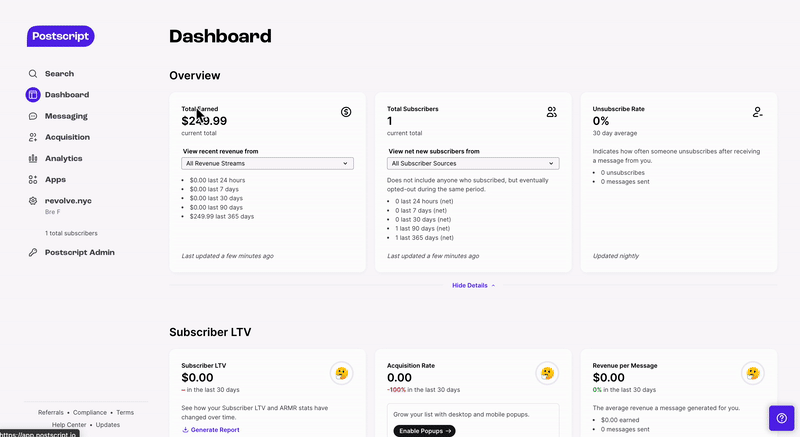Click the Generate Report link
The height and width of the screenshot is (437, 800).
point(214,430)
